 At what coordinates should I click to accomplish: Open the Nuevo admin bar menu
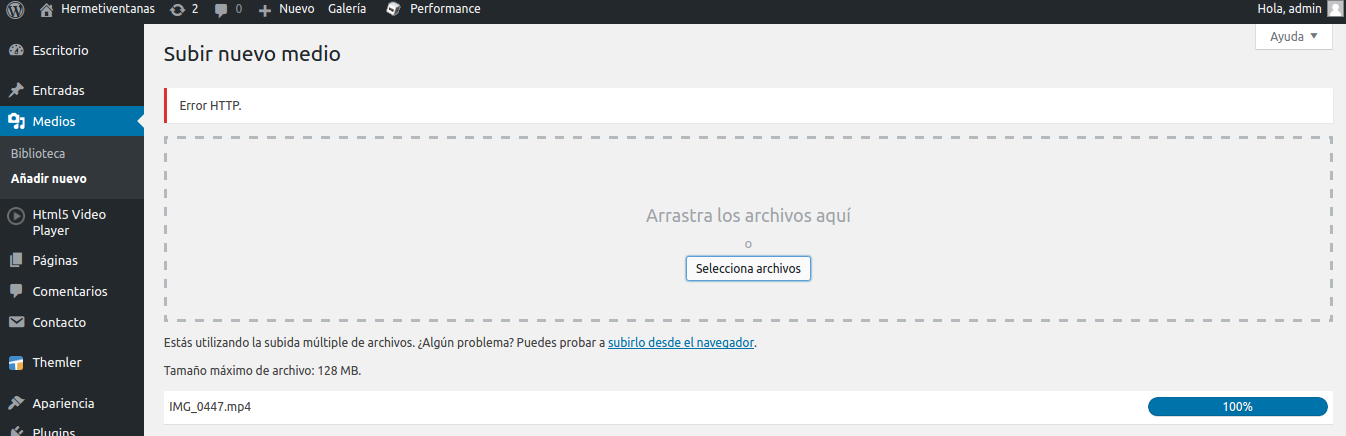[x=297, y=9]
